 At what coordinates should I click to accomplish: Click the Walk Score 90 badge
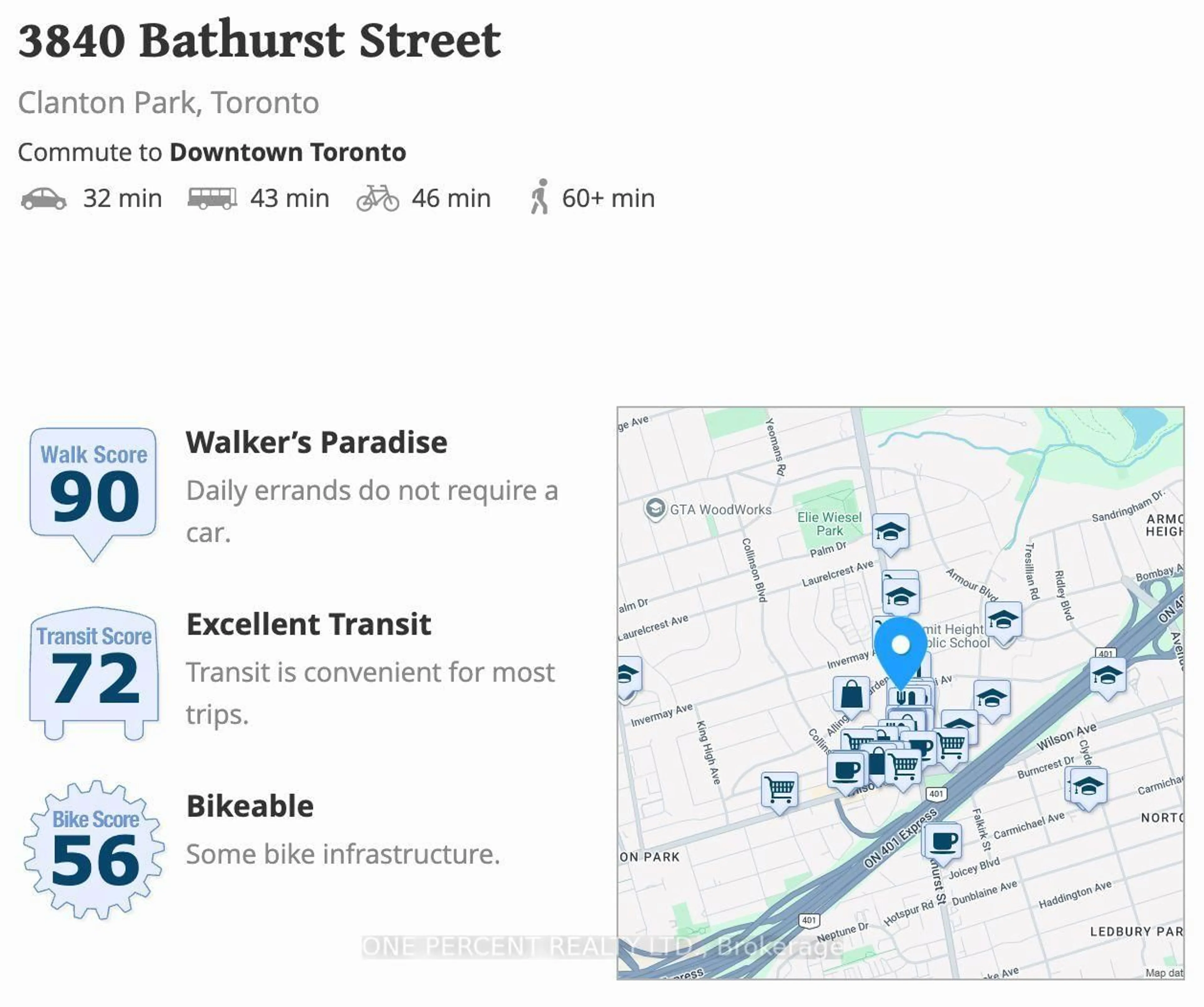(93, 493)
